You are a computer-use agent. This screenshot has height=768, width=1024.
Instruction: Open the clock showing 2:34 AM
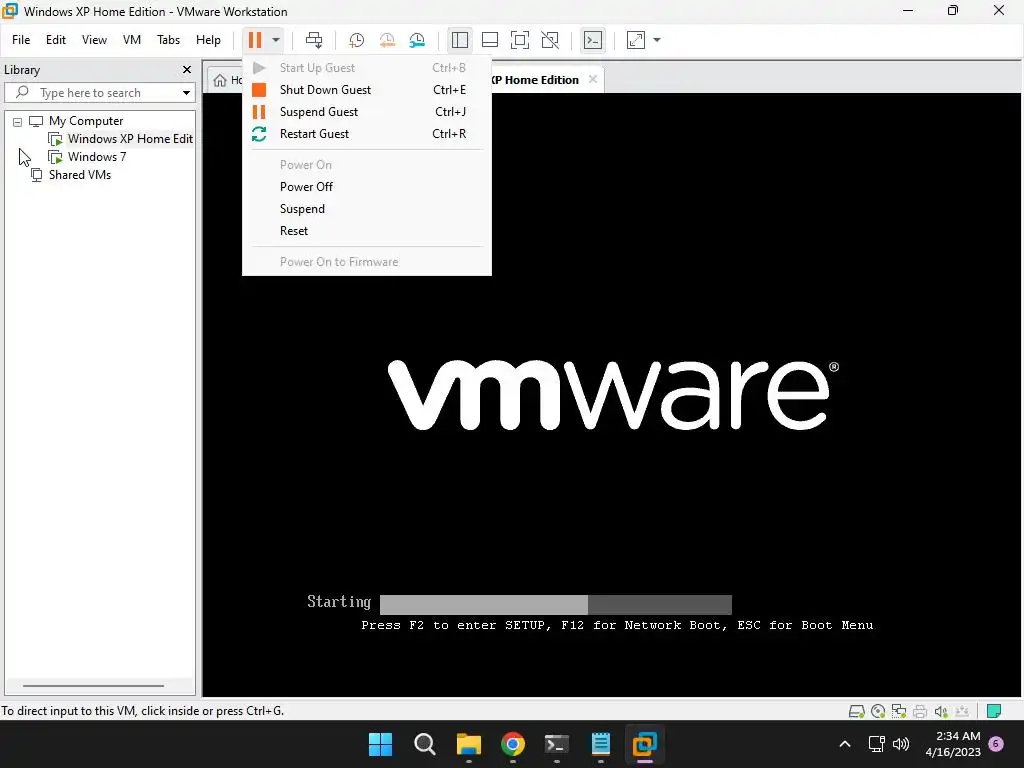click(953, 744)
